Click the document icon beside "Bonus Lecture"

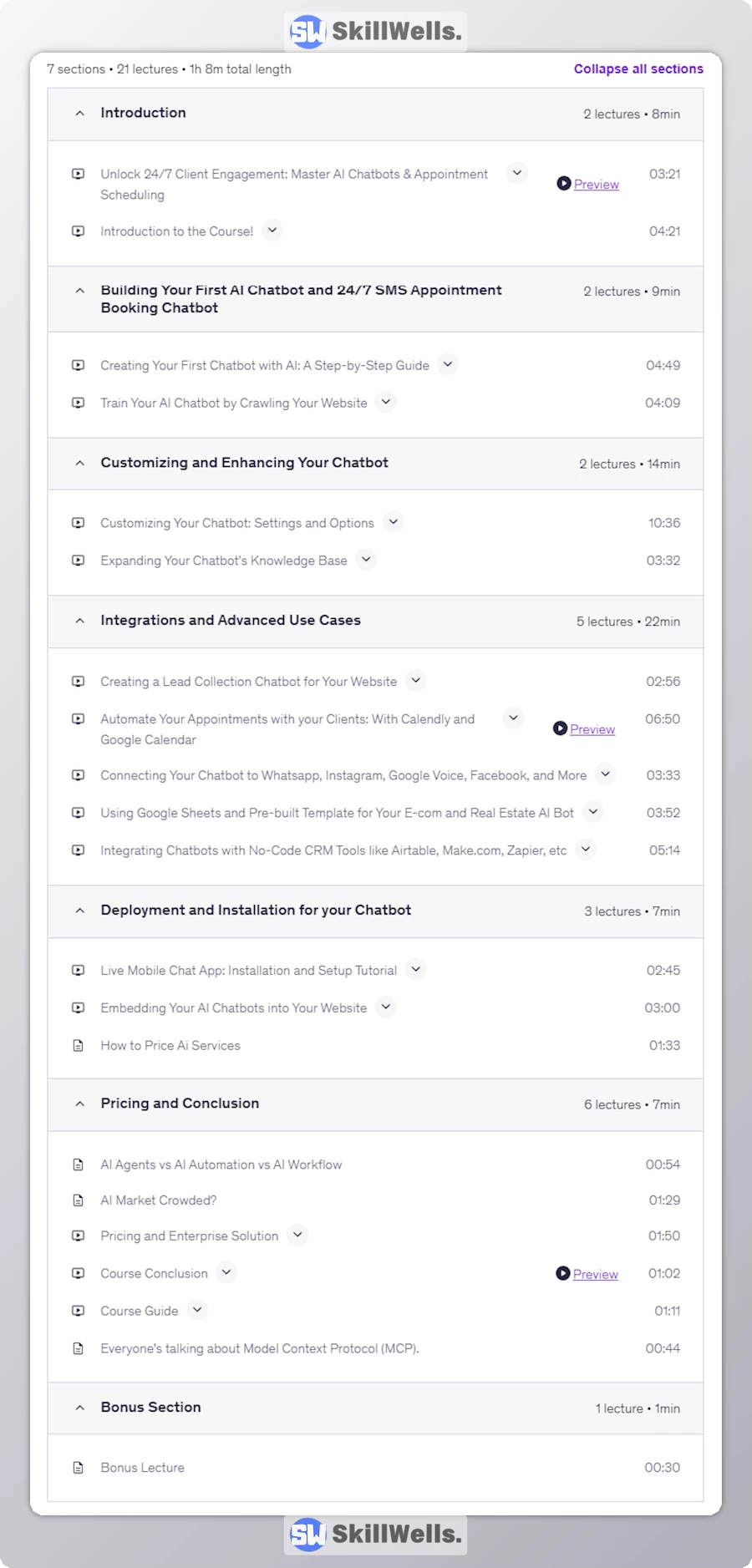click(78, 1467)
